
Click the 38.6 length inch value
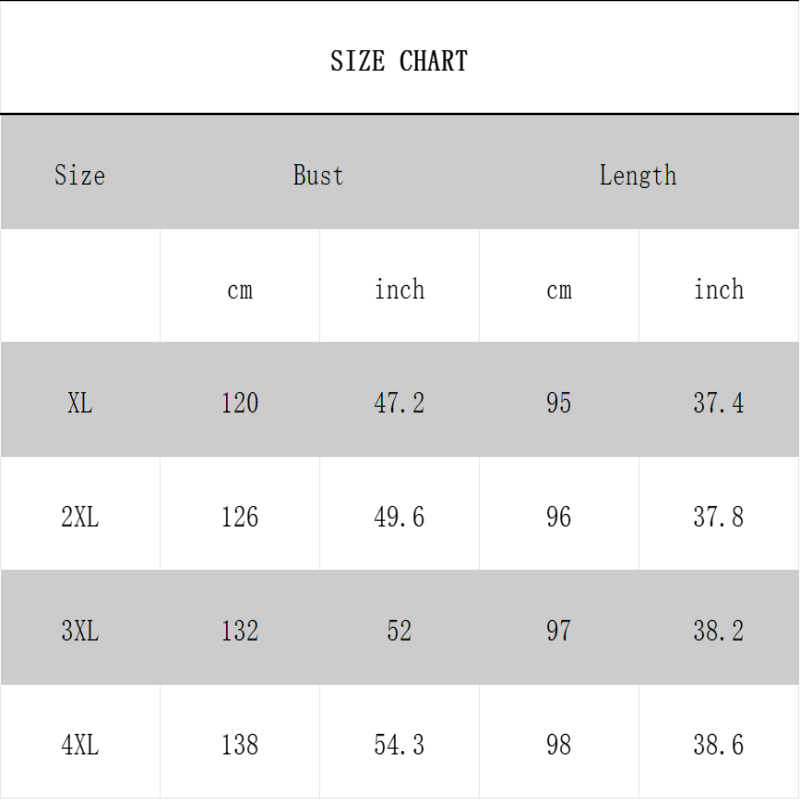719,745
